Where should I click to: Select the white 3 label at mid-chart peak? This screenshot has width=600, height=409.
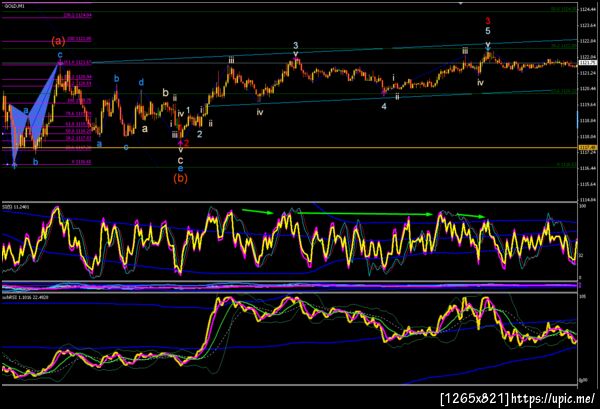tap(295, 46)
